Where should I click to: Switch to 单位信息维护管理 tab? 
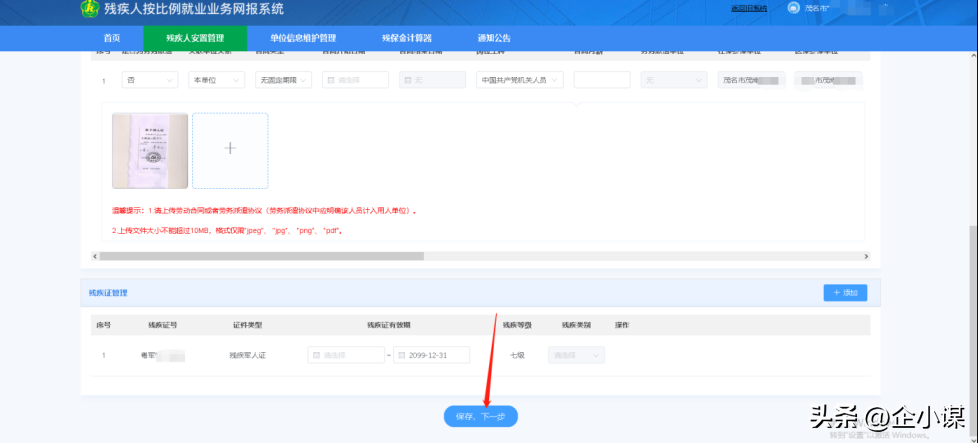click(x=303, y=38)
